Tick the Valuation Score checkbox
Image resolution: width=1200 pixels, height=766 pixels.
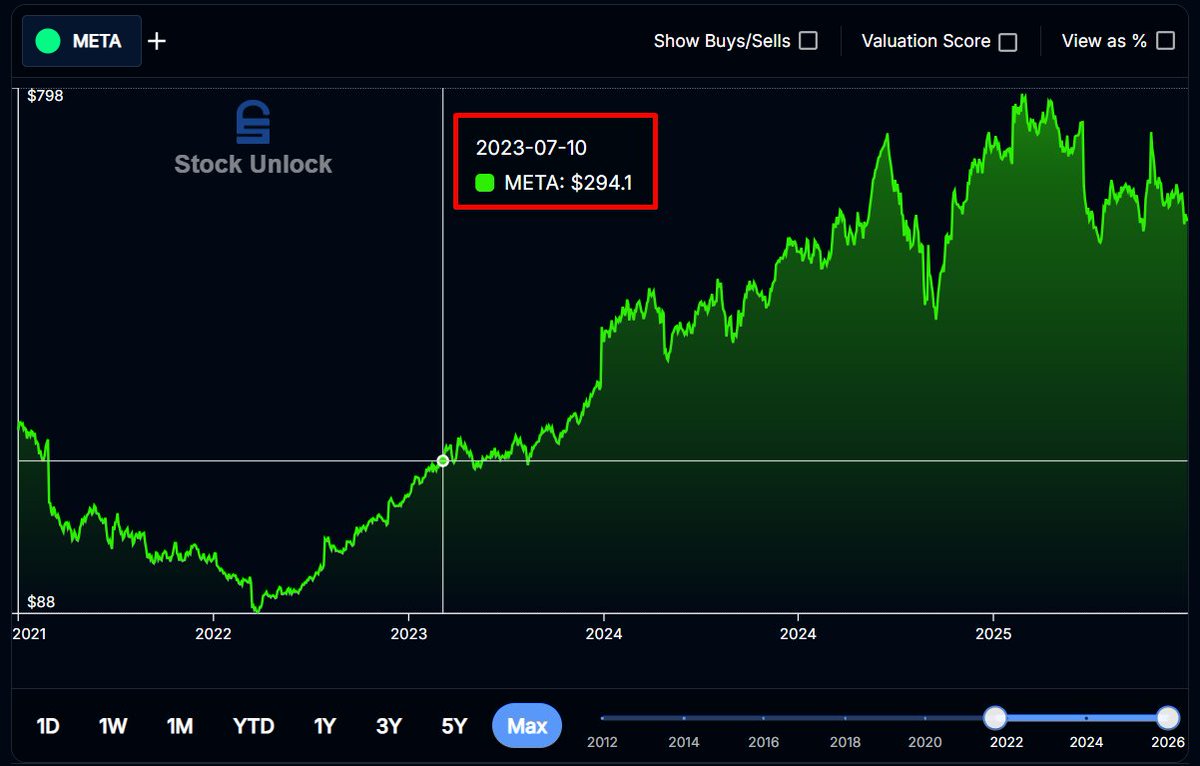1008,42
